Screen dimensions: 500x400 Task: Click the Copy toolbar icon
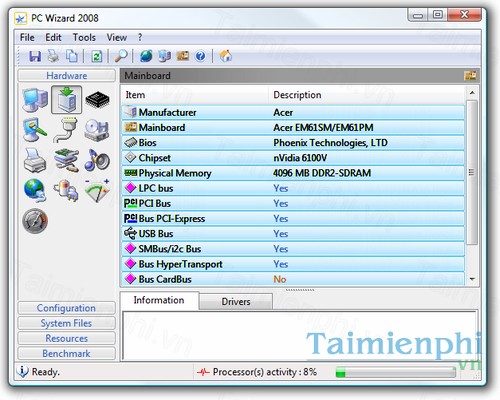72,56
